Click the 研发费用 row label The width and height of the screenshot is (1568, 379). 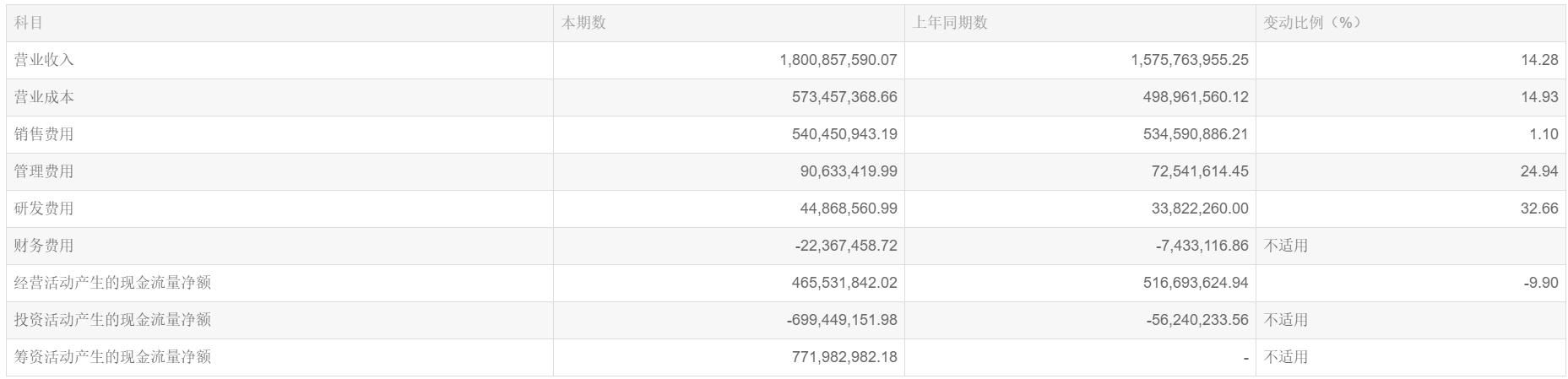45,208
